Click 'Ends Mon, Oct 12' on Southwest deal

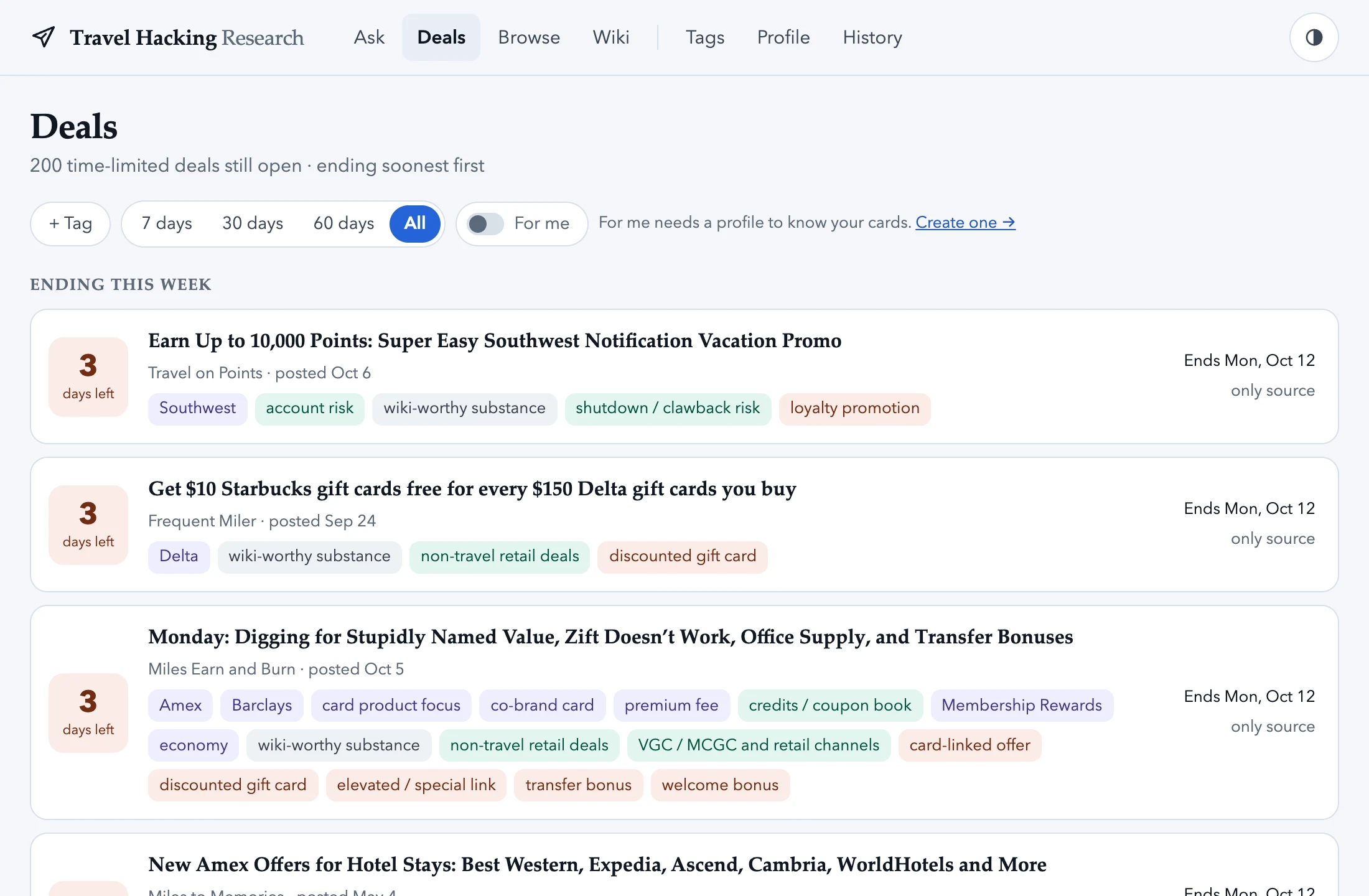click(x=1250, y=361)
